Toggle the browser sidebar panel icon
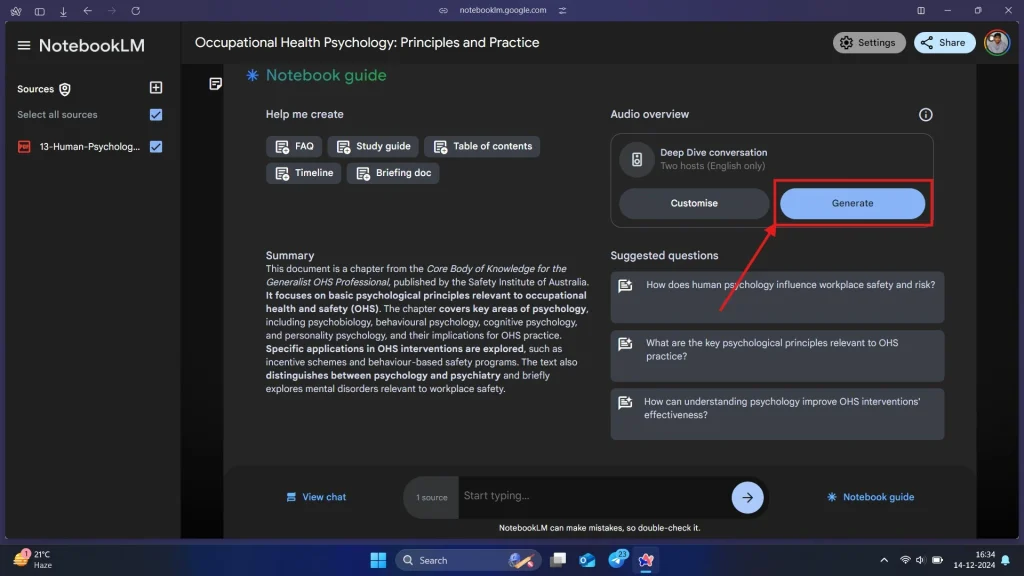Image resolution: width=1024 pixels, height=576 pixels. (39, 11)
